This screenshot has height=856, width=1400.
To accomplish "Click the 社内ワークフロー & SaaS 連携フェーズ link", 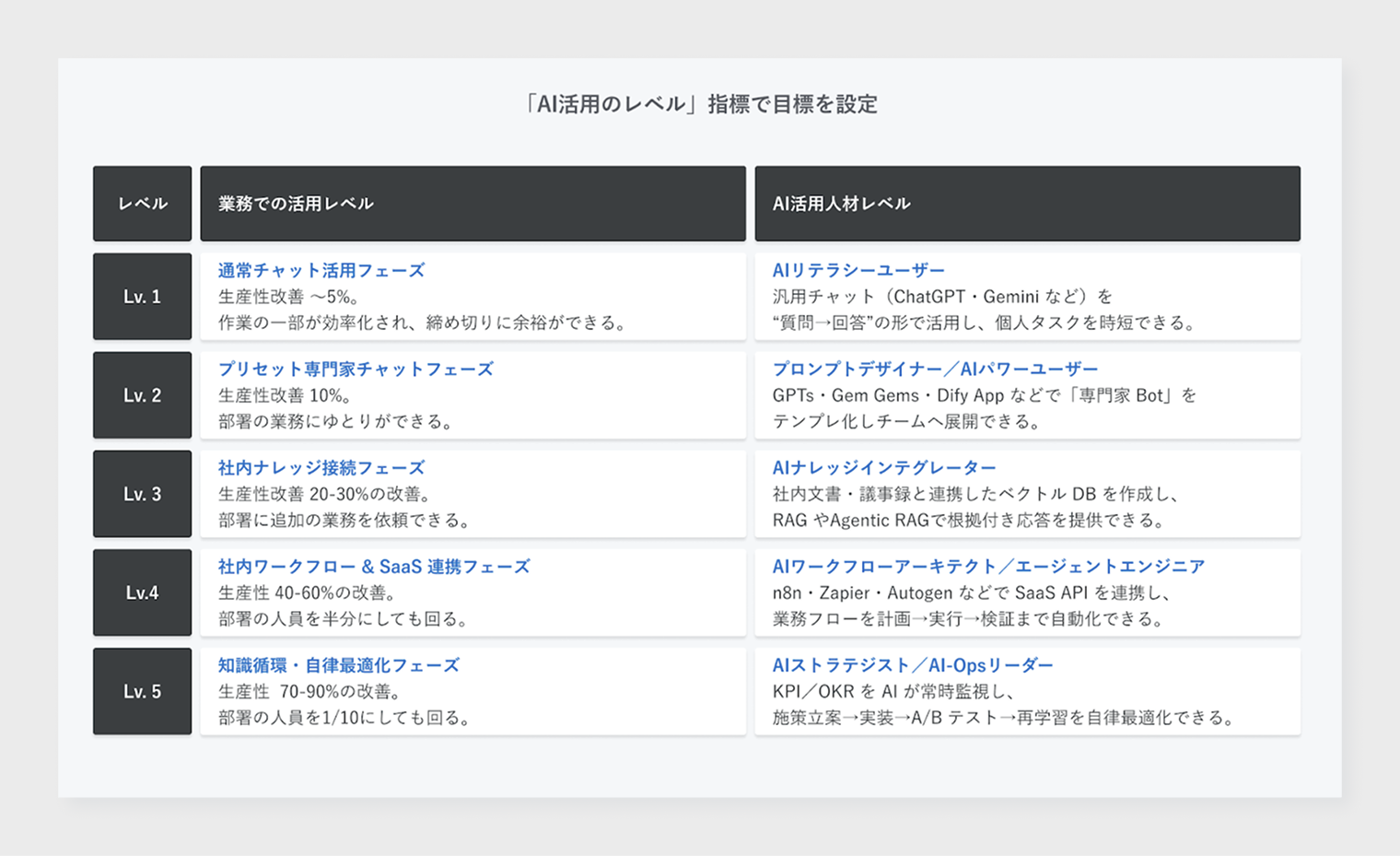I will click(373, 567).
